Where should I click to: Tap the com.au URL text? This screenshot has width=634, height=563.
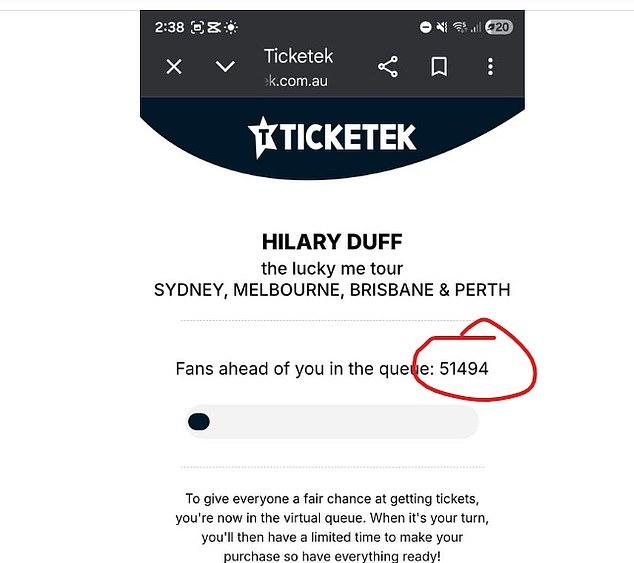pyautogui.click(x=296, y=80)
